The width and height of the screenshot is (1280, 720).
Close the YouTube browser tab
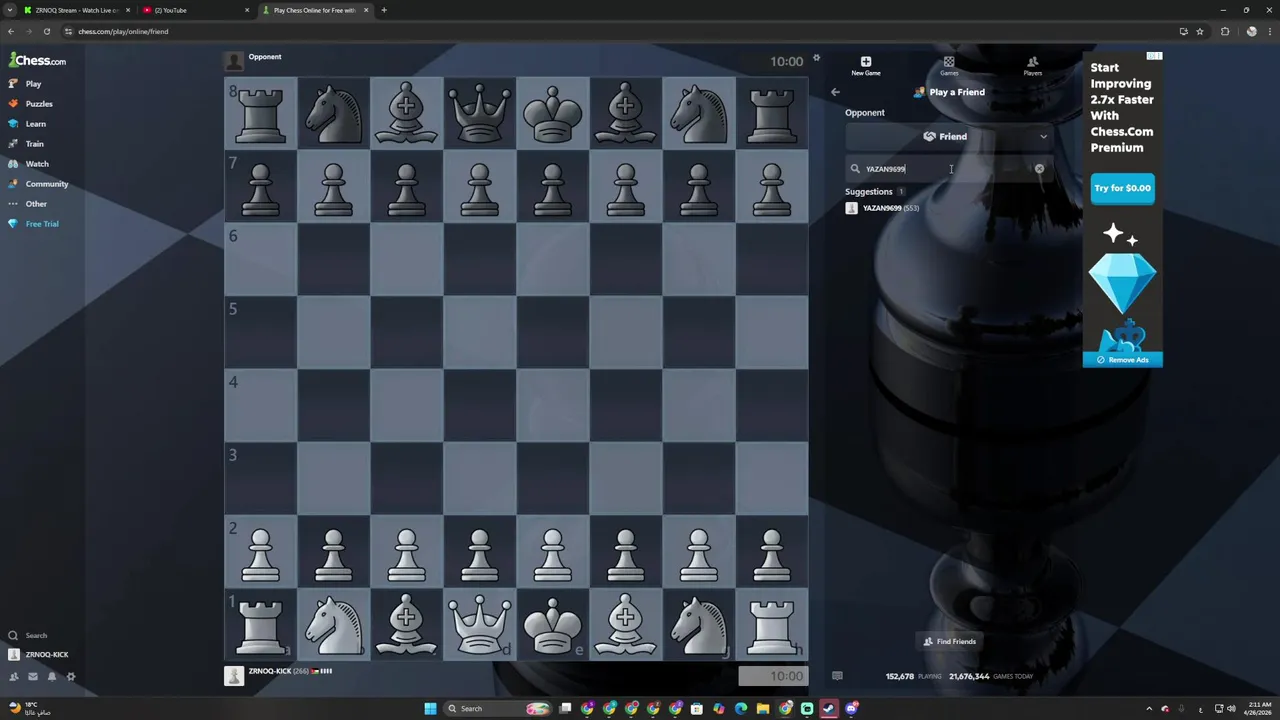click(247, 10)
